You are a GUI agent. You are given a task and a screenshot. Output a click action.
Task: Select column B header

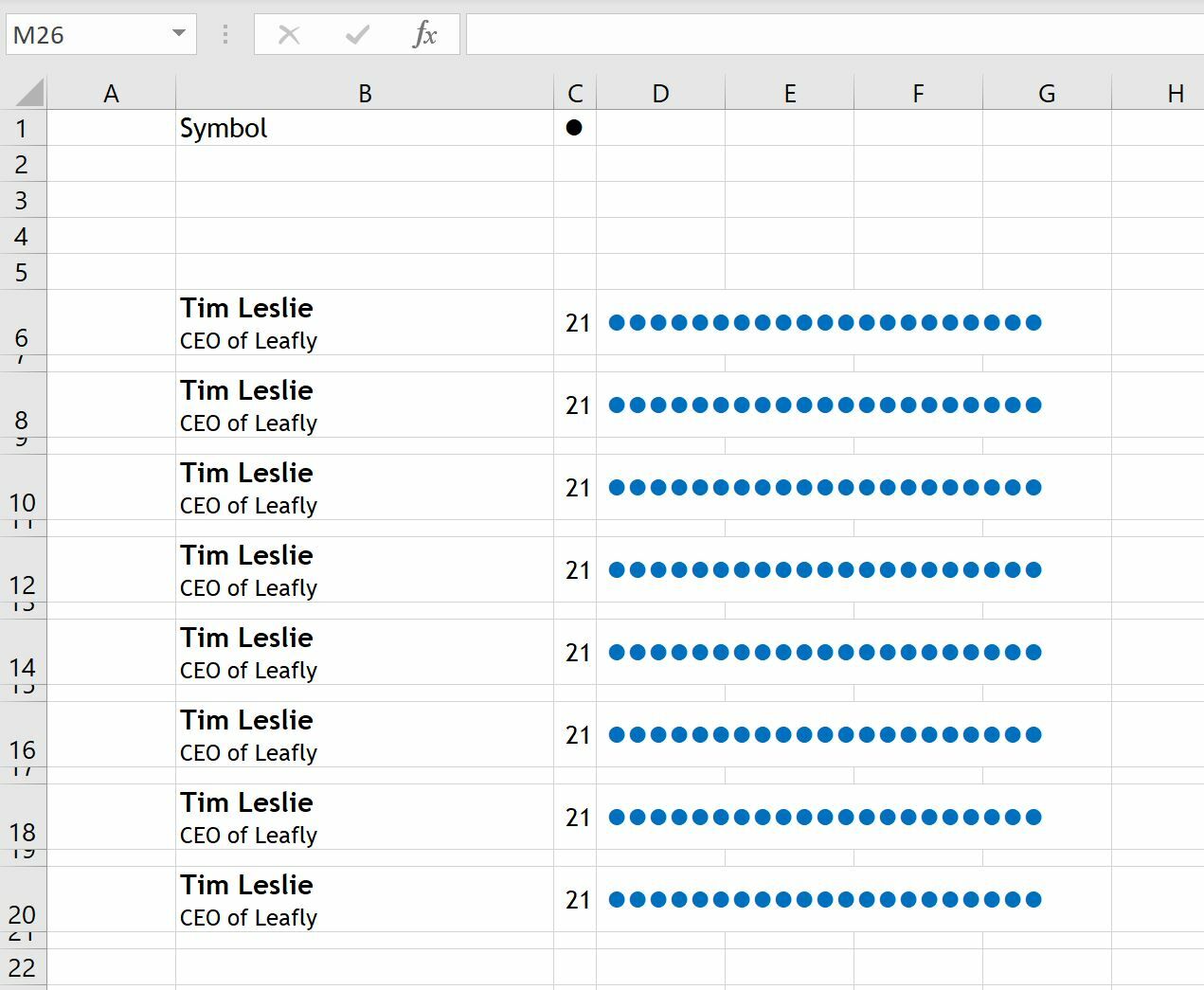365,92
